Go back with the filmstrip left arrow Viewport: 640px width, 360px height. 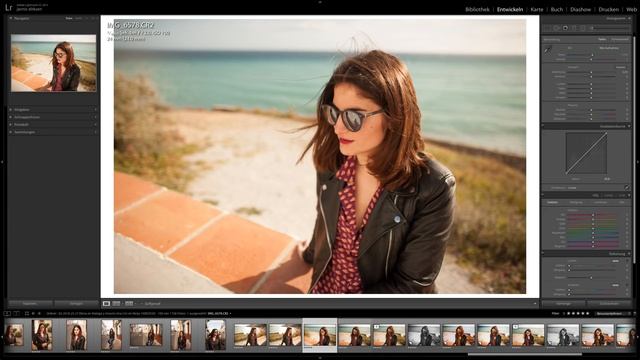pyautogui.click(x=33, y=313)
